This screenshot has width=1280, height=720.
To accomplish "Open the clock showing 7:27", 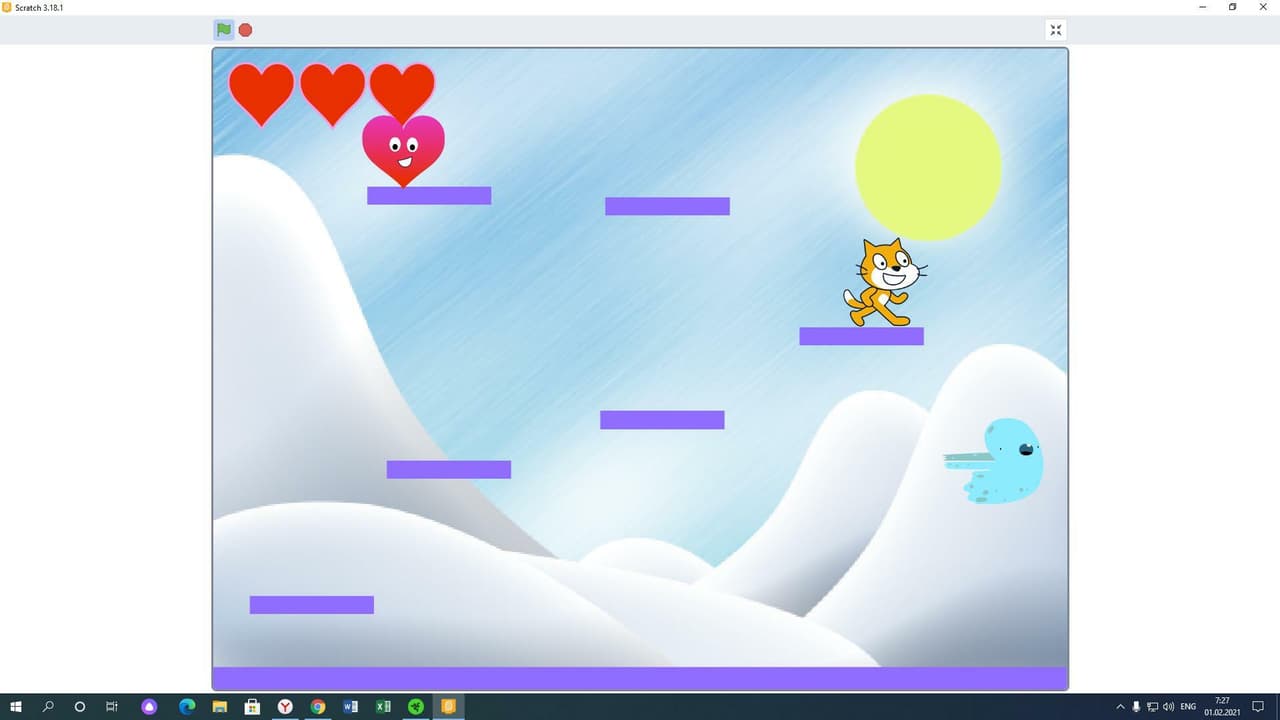I will [1222, 707].
